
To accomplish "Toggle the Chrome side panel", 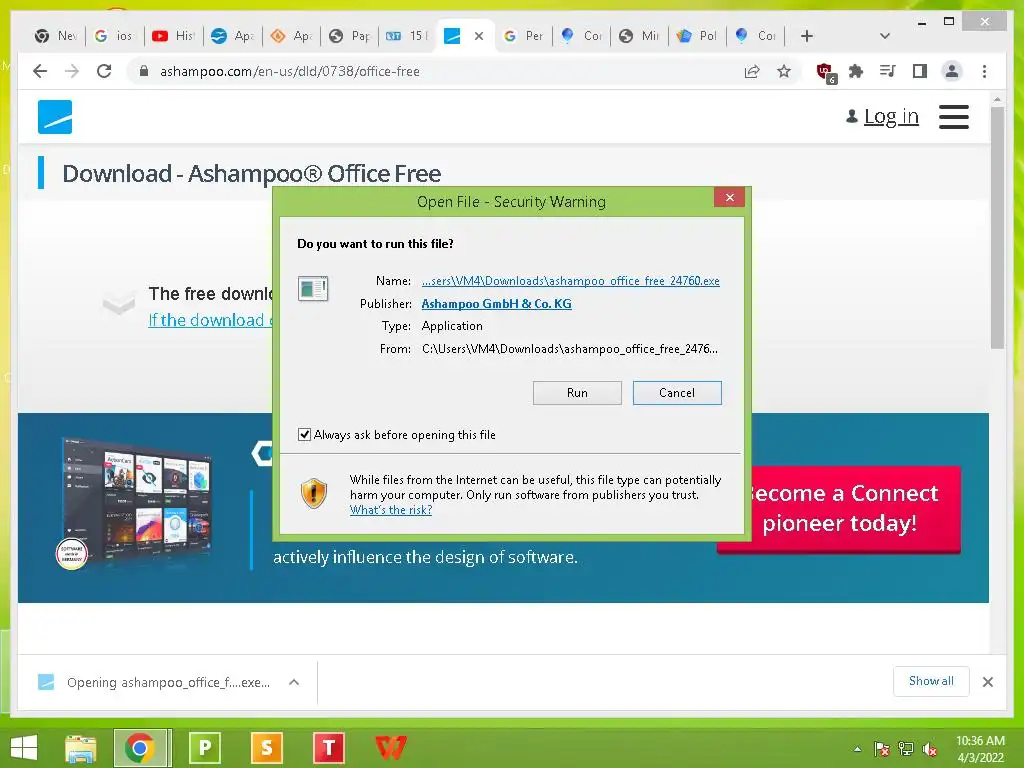I will (920, 71).
